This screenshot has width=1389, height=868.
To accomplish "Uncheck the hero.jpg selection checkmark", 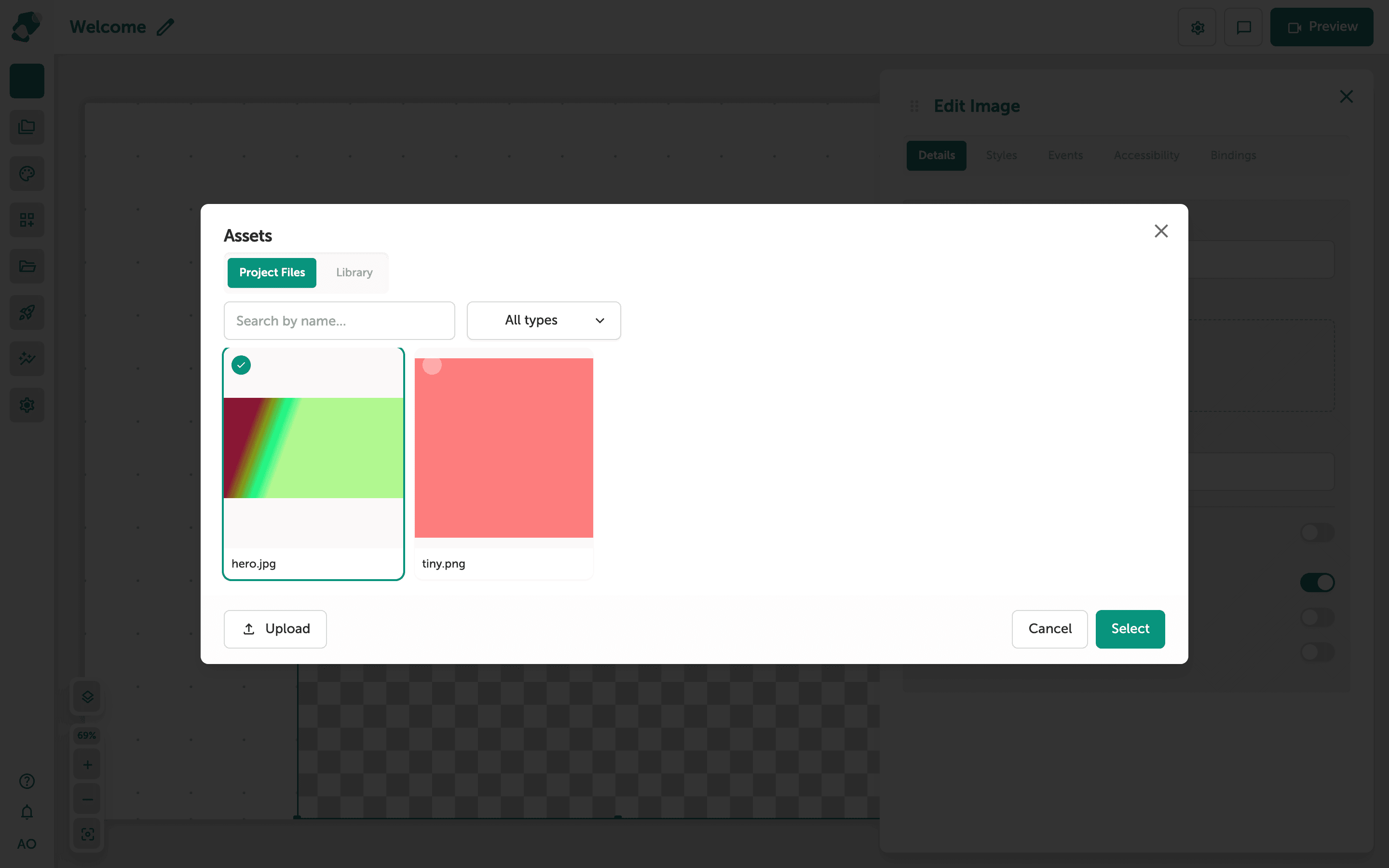I will [x=241, y=365].
